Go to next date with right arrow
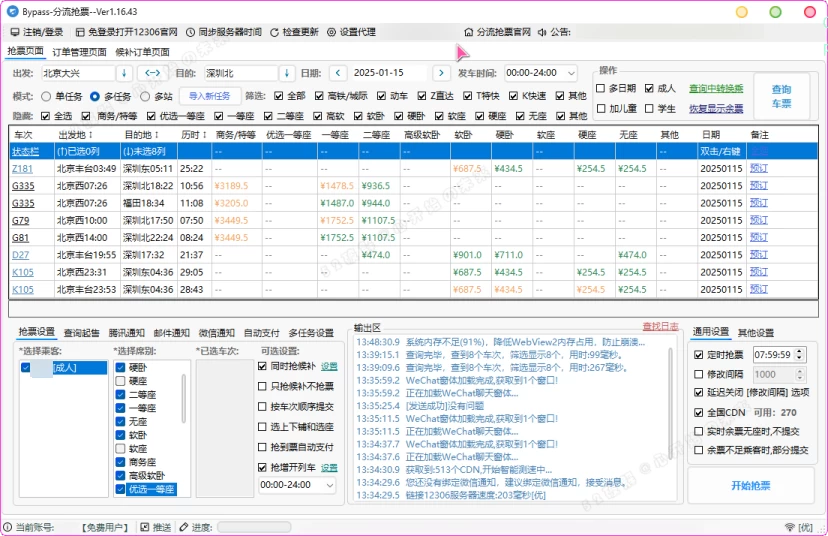This screenshot has height=536, width=828. [x=441, y=73]
